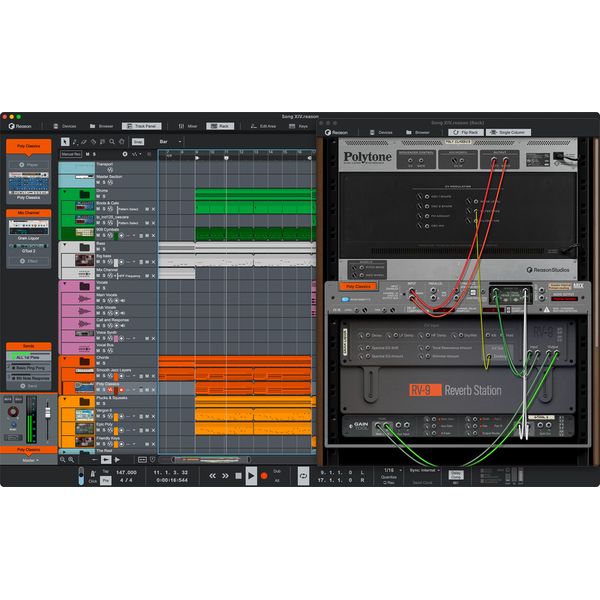Screen dimensions: 600x600
Task: Click the Main Vocals waveform icon
Action: (84, 298)
